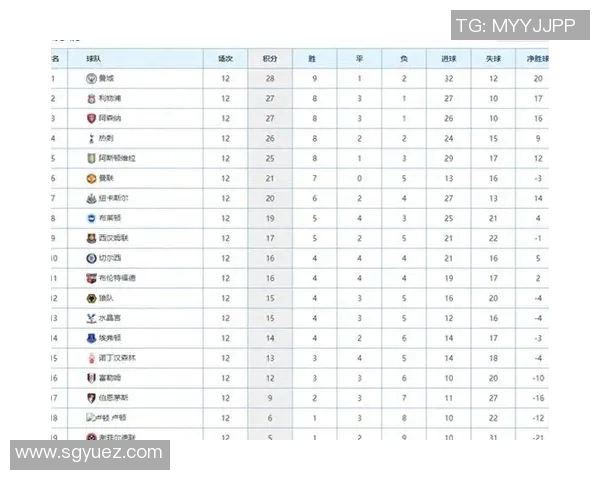Click the Newcastle crest icon
The height and width of the screenshot is (480, 600).
point(90,198)
